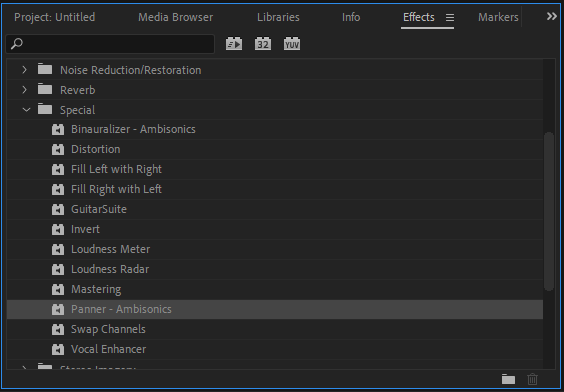Select the Loudness Meter effect name
Viewport: 564px width, 392px height.
tap(110, 249)
